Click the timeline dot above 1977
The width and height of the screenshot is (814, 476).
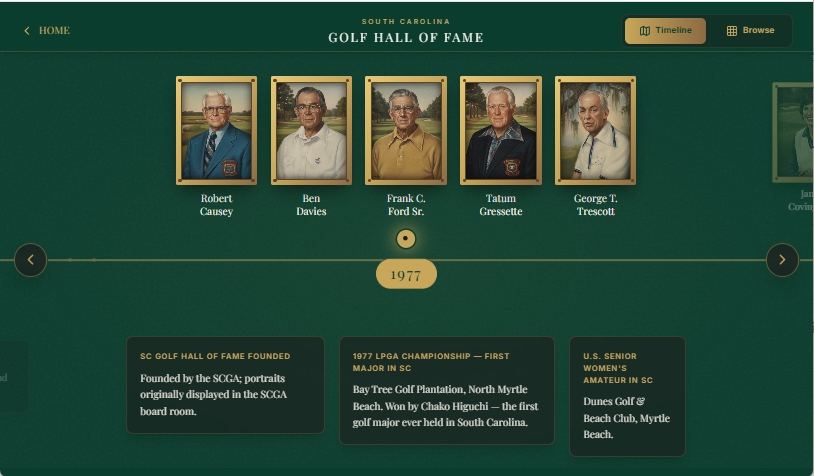pyautogui.click(x=406, y=239)
